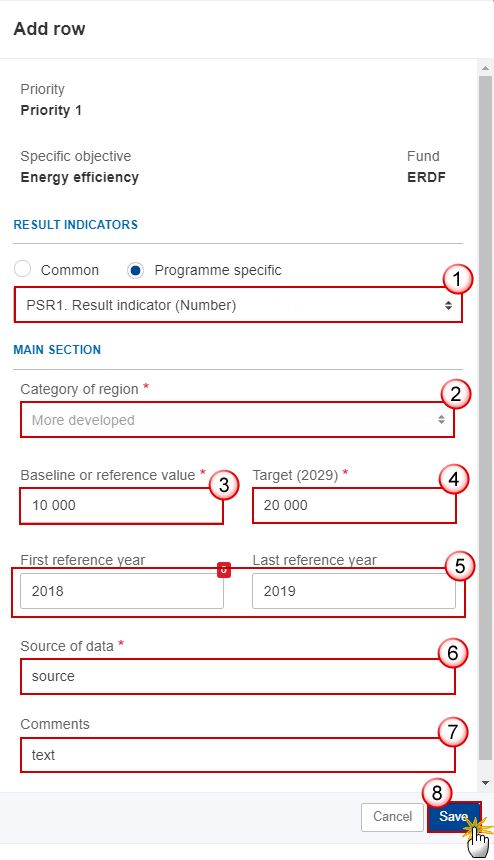Click the Comments text field

[238, 755]
